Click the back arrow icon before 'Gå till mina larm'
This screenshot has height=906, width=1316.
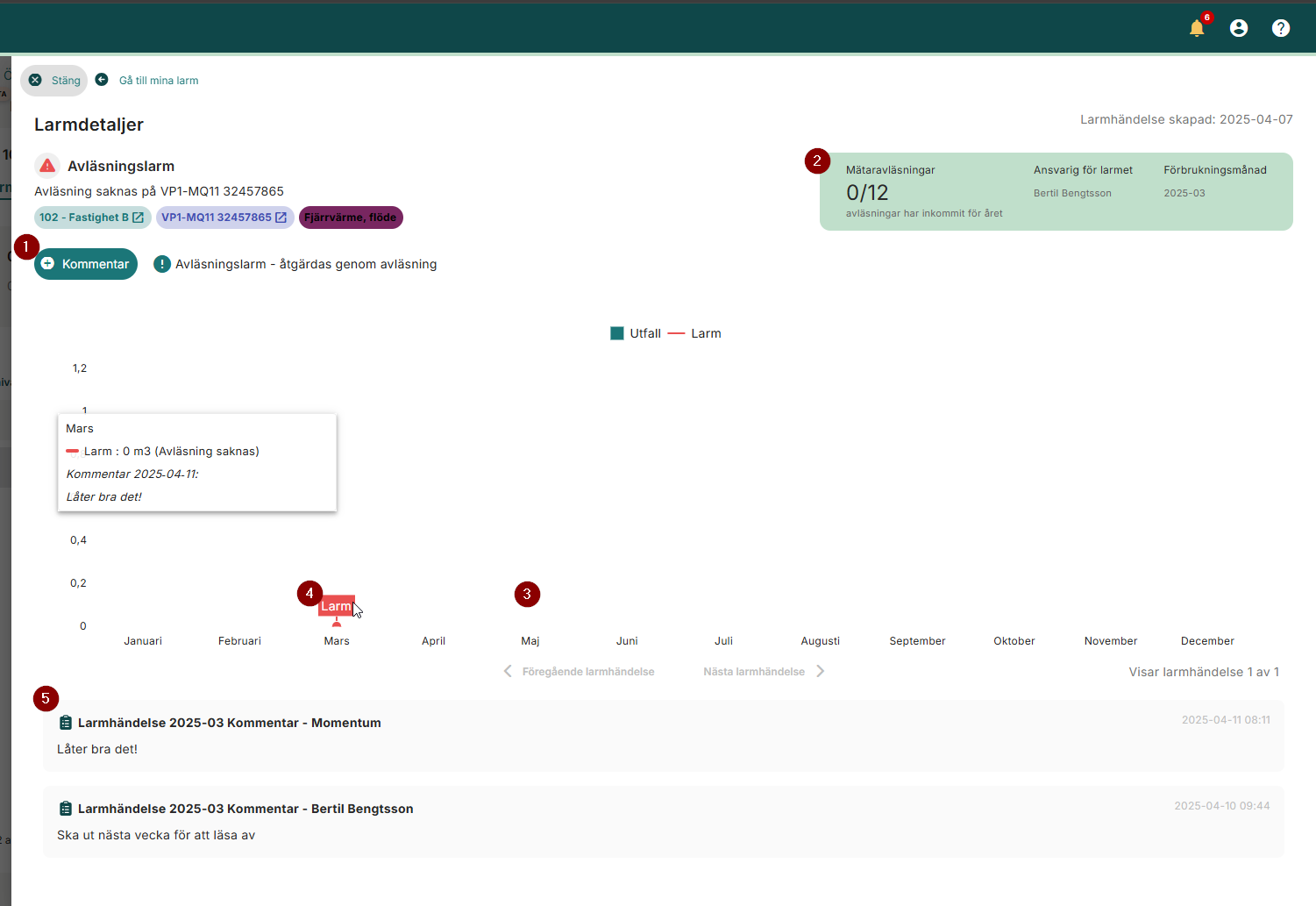coord(102,80)
